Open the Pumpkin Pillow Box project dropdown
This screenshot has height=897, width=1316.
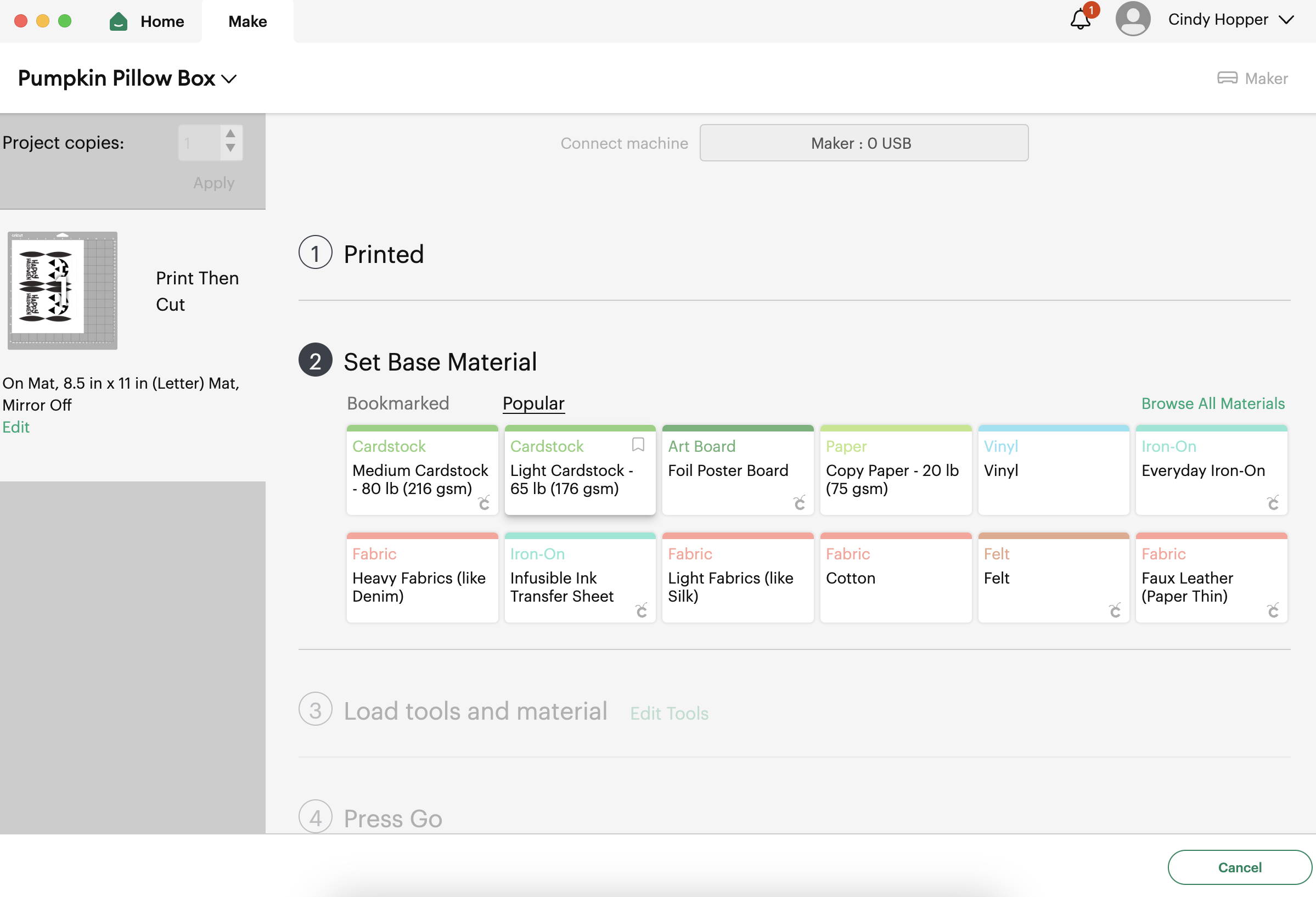tap(229, 79)
